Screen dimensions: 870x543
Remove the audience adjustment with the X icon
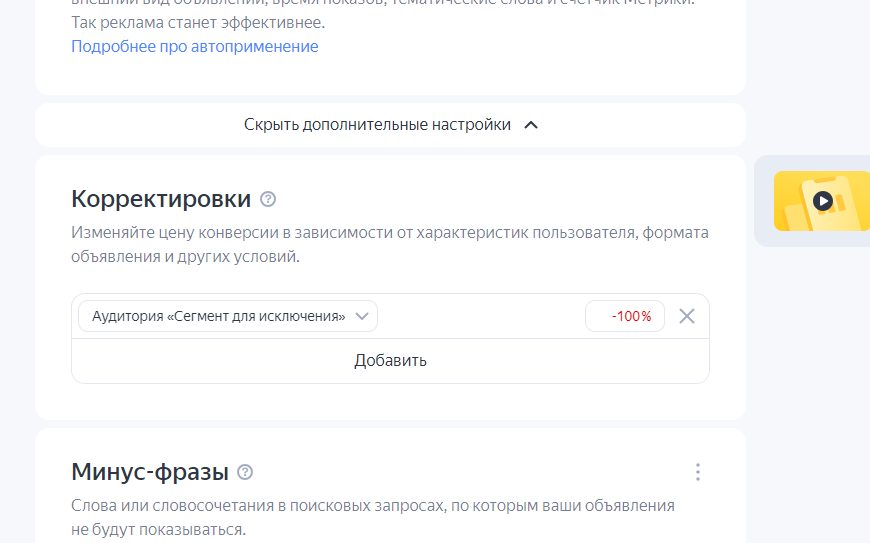[687, 316]
